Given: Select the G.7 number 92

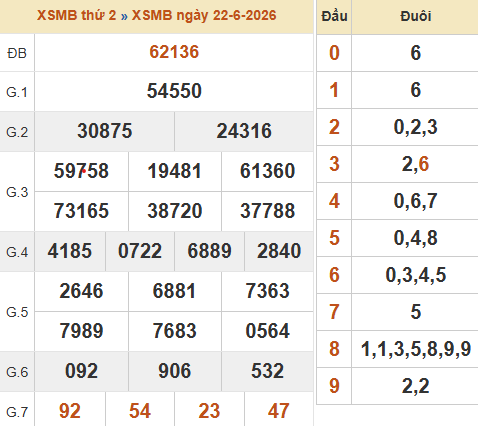Looking at the screenshot, I should coord(70,411).
